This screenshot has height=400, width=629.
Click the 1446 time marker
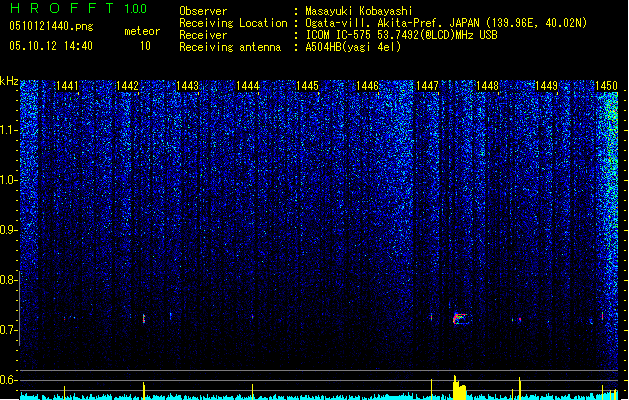pyautogui.click(x=367, y=86)
